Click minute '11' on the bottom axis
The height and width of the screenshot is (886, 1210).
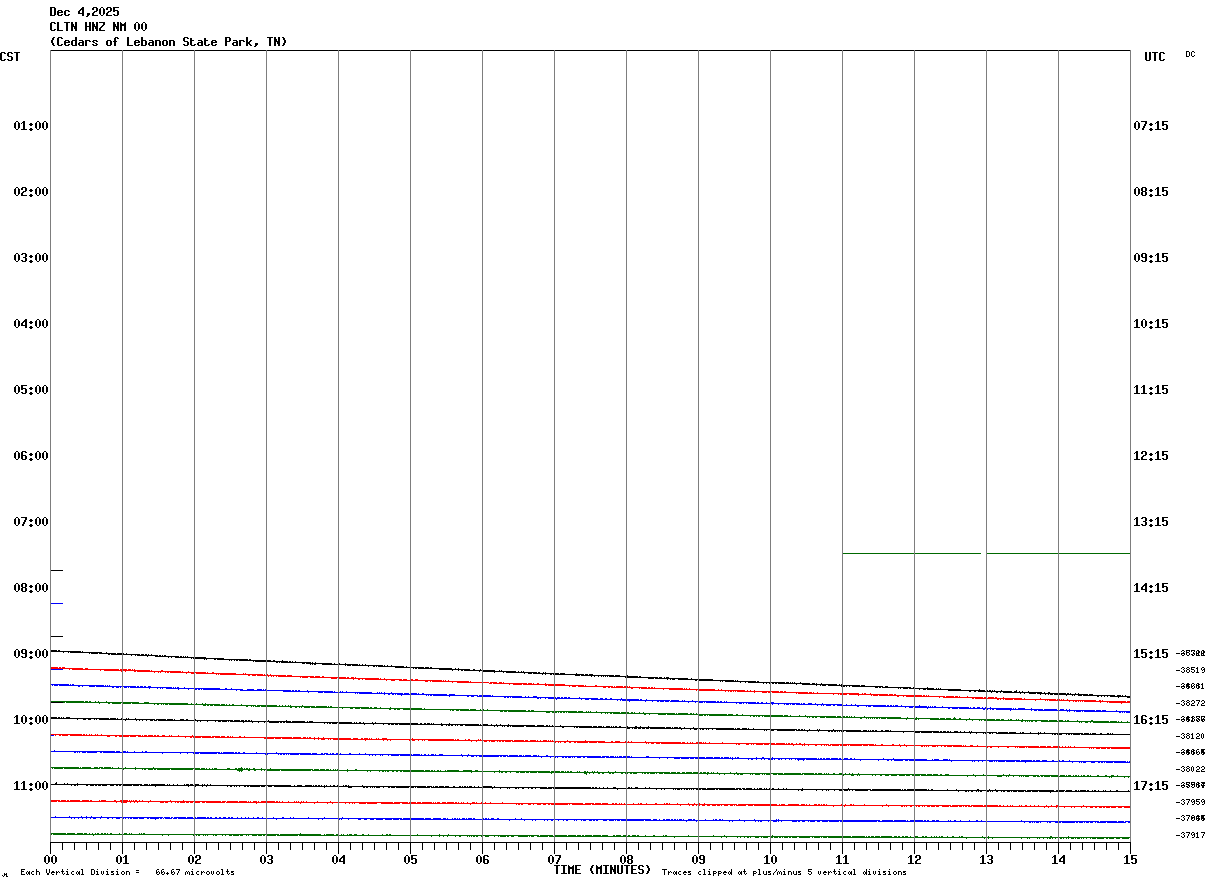[842, 860]
